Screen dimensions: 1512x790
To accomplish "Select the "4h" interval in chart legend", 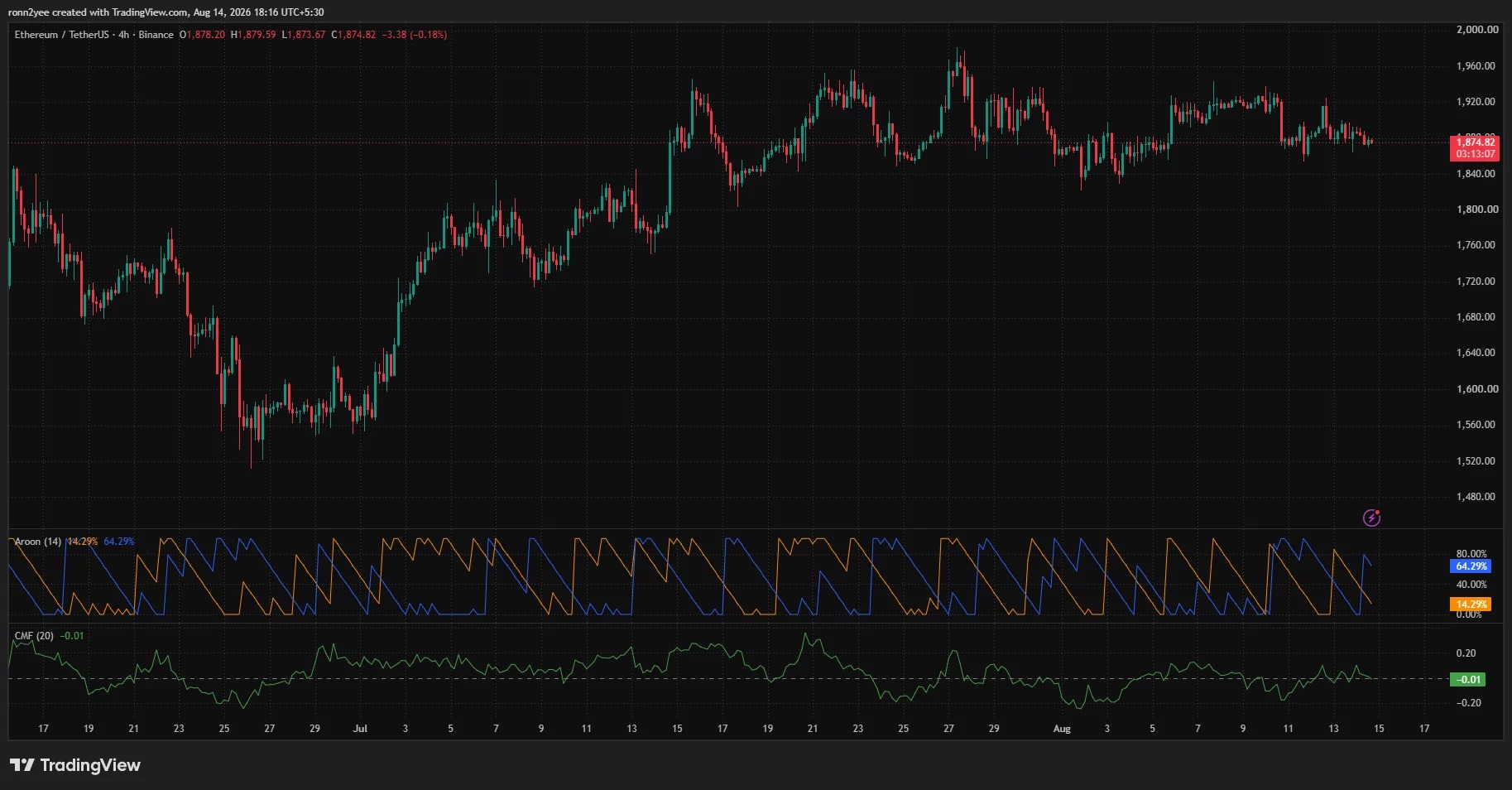I will 123,35.
